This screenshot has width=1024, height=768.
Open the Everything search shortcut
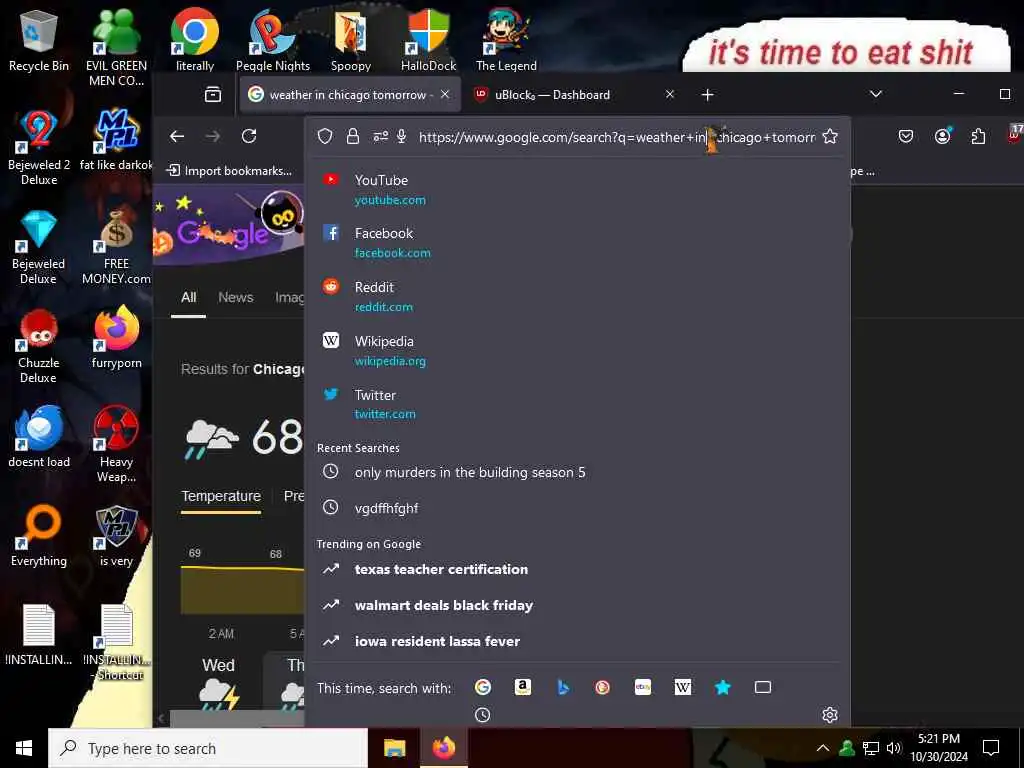coord(39,536)
